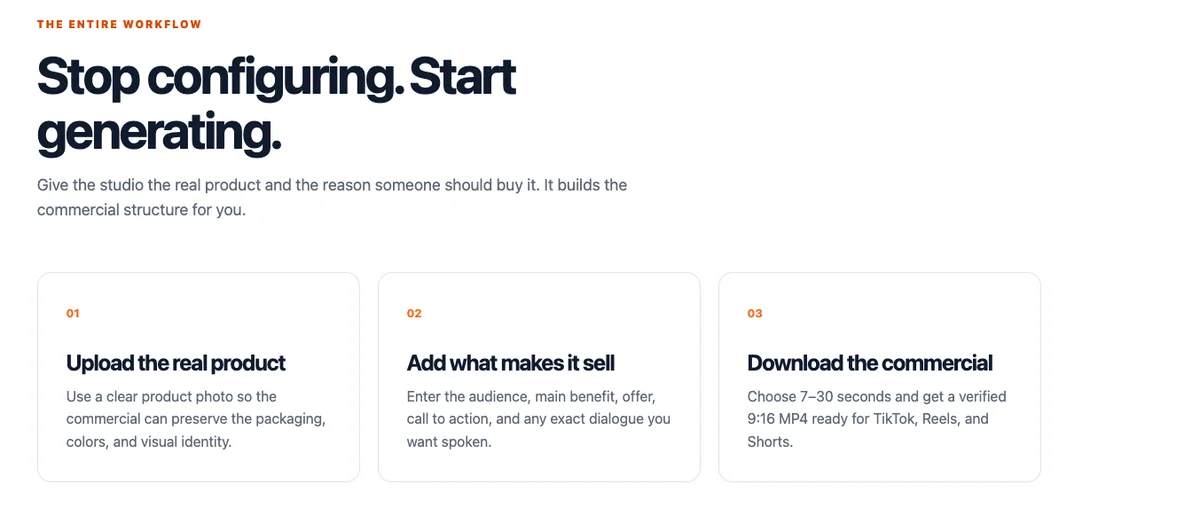Screen dimensions: 1200x514
Task: Click 'colors, and visual identity.' text line
Action: 149,441
